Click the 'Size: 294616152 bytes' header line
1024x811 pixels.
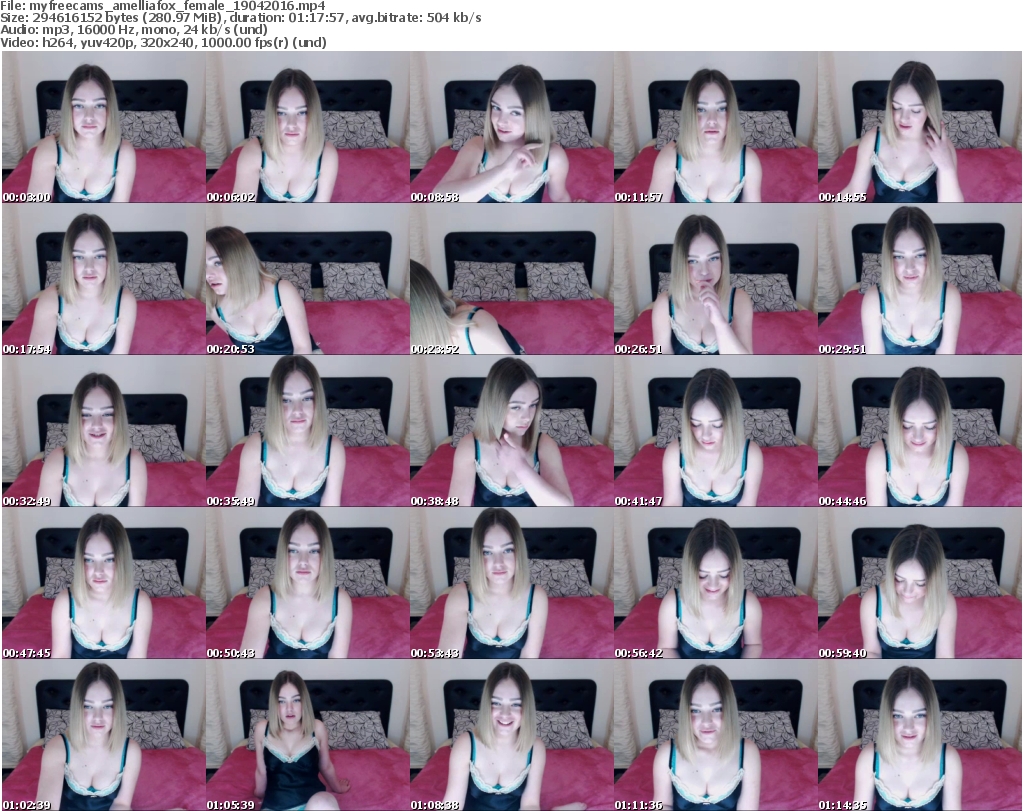pyautogui.click(x=241, y=18)
